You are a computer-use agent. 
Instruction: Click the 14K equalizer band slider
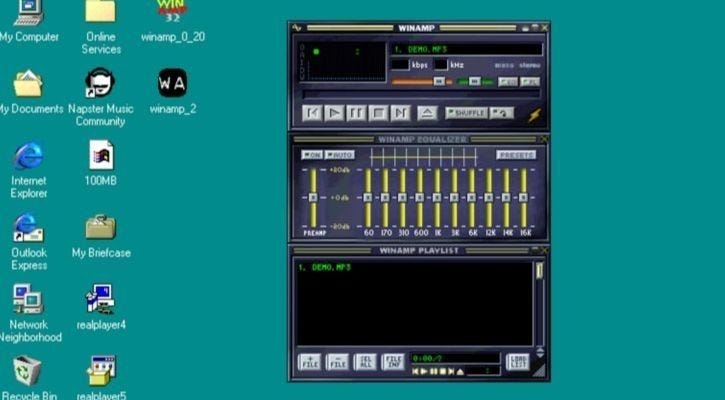click(506, 197)
